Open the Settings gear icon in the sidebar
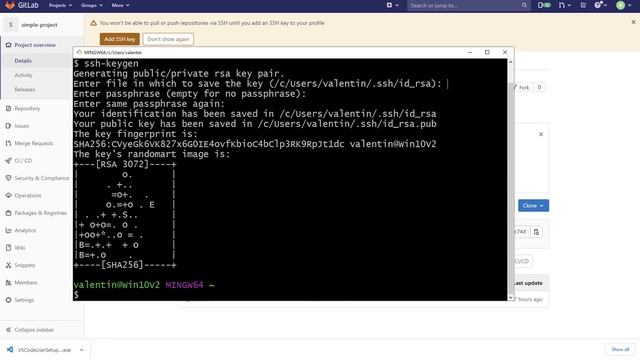640x360 pixels. tap(8, 300)
